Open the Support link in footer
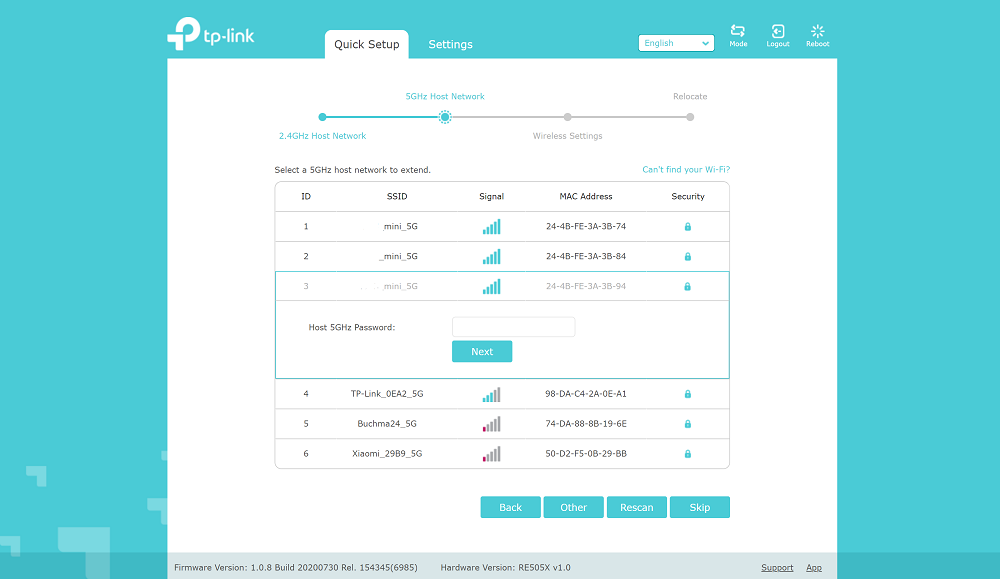Image resolution: width=1000 pixels, height=579 pixels. tap(777, 568)
